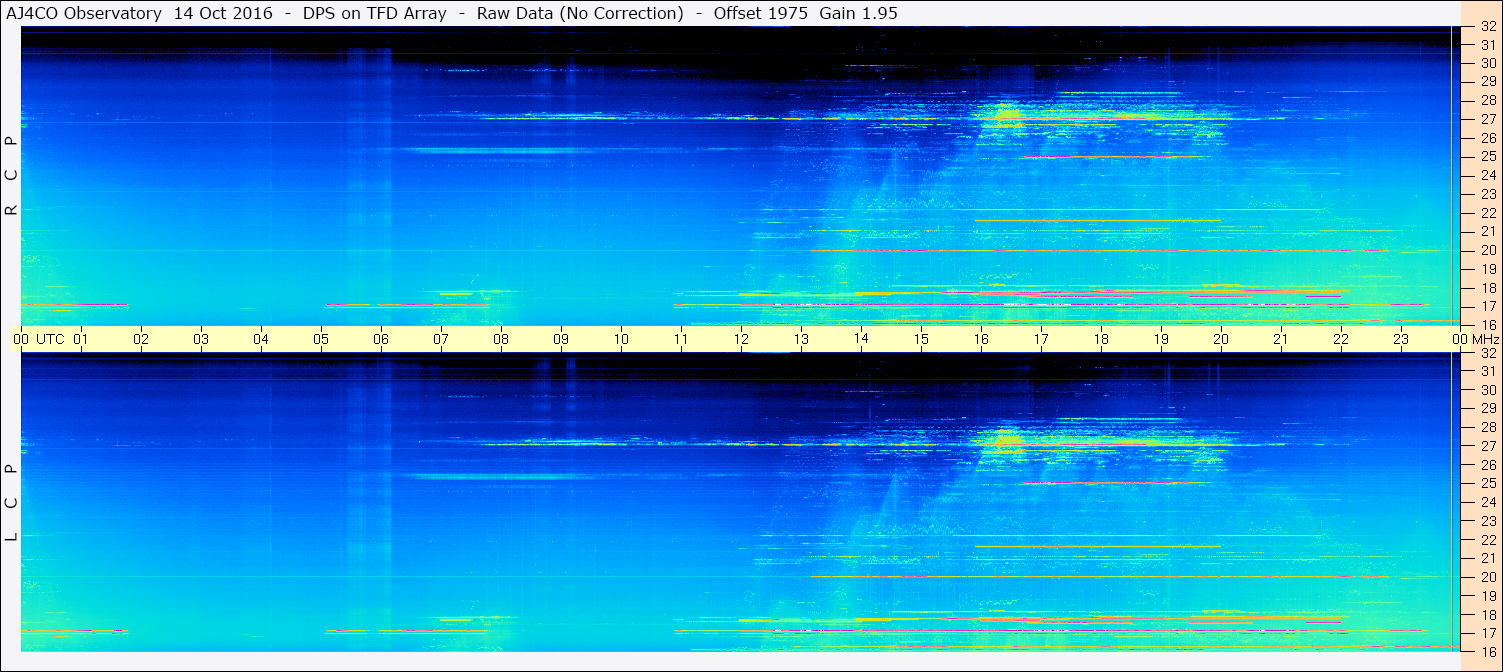1503x672 pixels.
Task: Select the "Gain 1.95" value
Action: 858,13
